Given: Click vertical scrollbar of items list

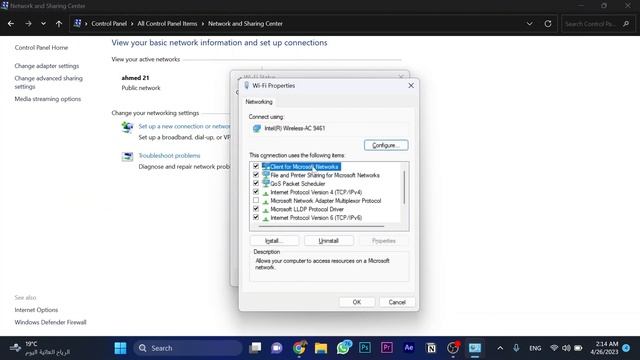Looking at the screenshot, I should click(x=404, y=187).
